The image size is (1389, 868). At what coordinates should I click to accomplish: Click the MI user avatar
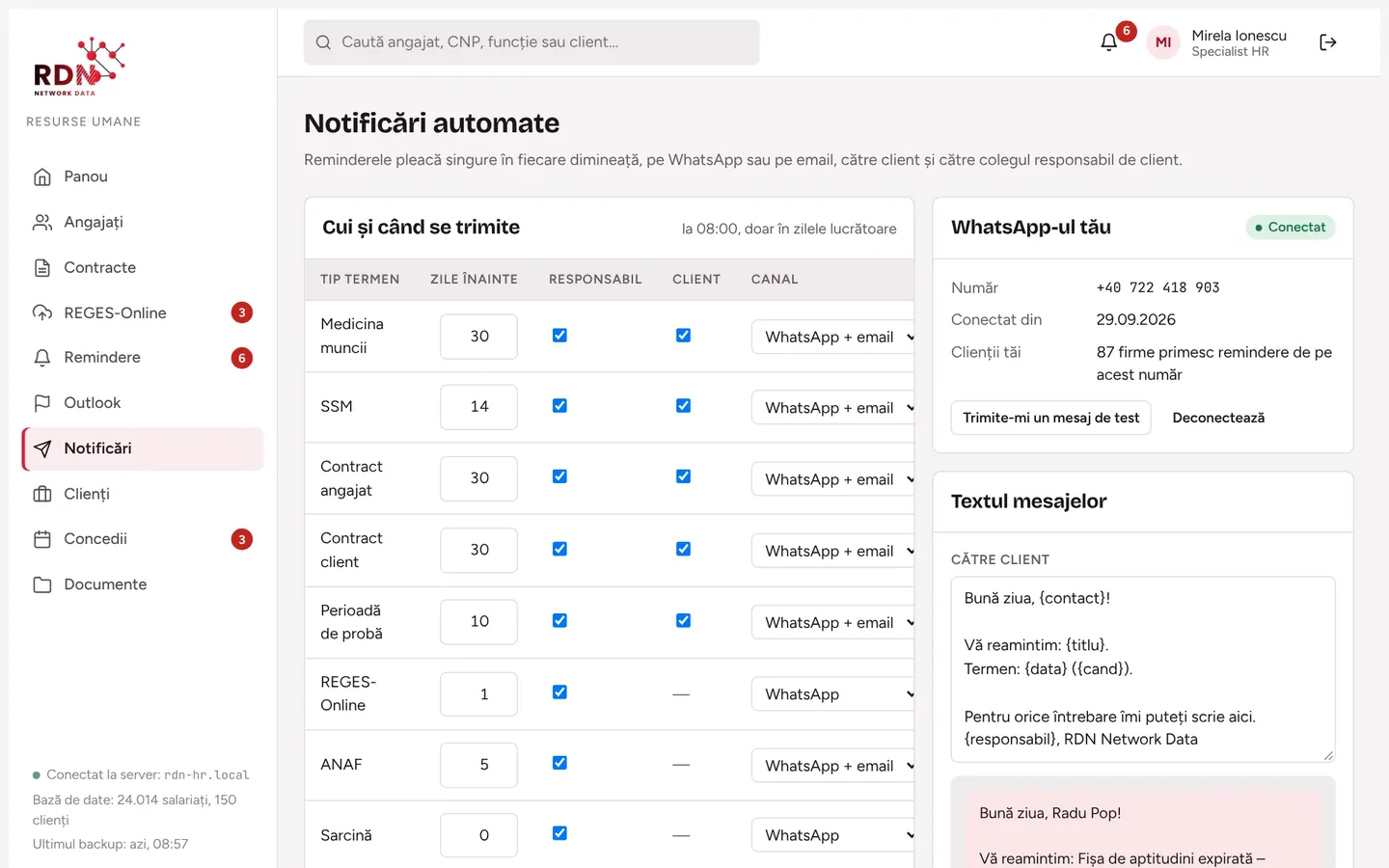coord(1163,42)
